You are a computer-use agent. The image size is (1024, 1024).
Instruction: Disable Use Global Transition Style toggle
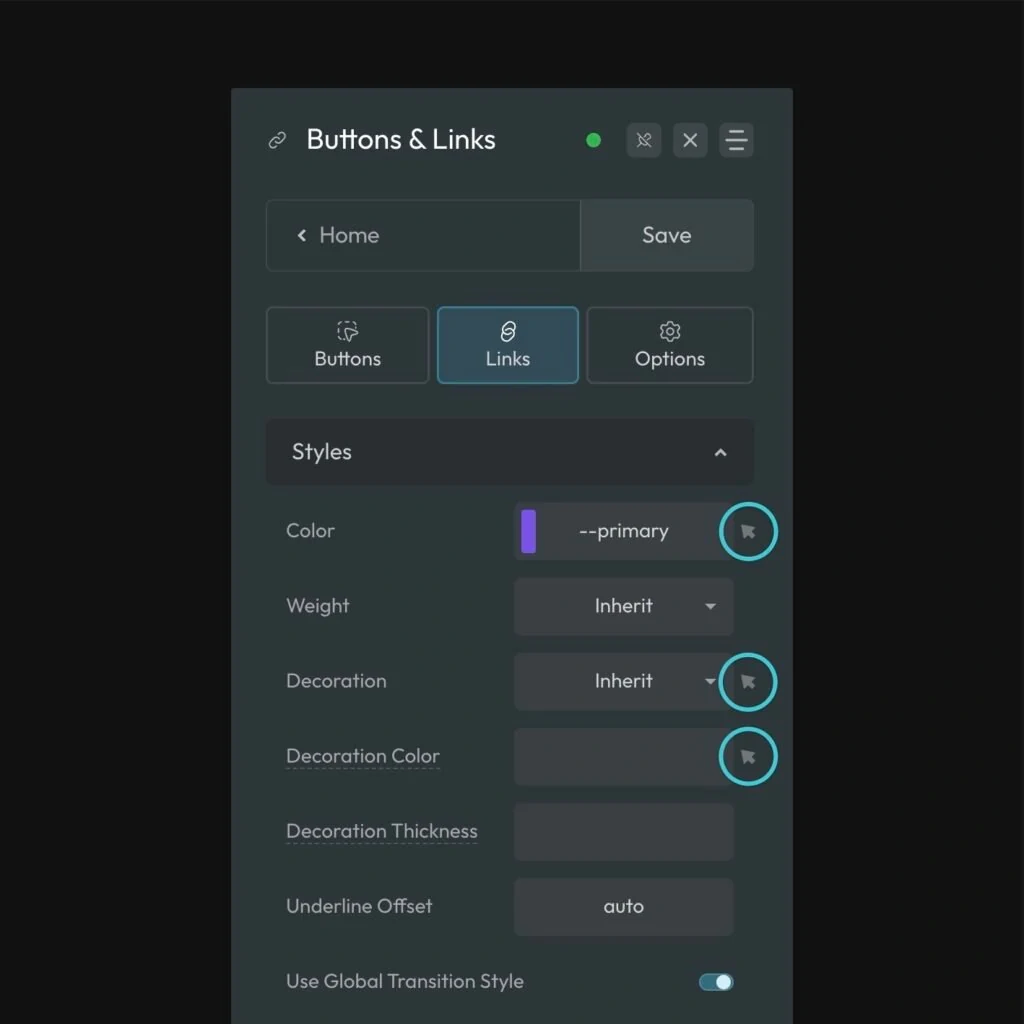(x=716, y=982)
